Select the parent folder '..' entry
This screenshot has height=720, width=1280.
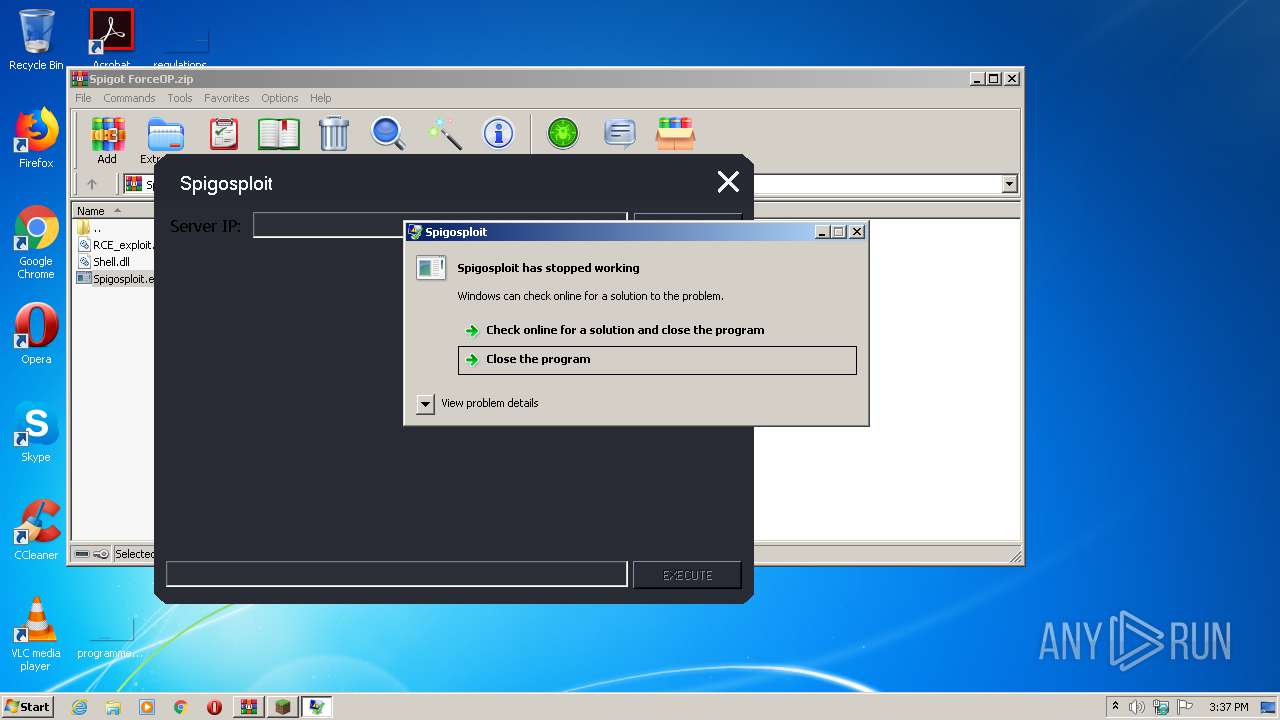tap(90, 228)
